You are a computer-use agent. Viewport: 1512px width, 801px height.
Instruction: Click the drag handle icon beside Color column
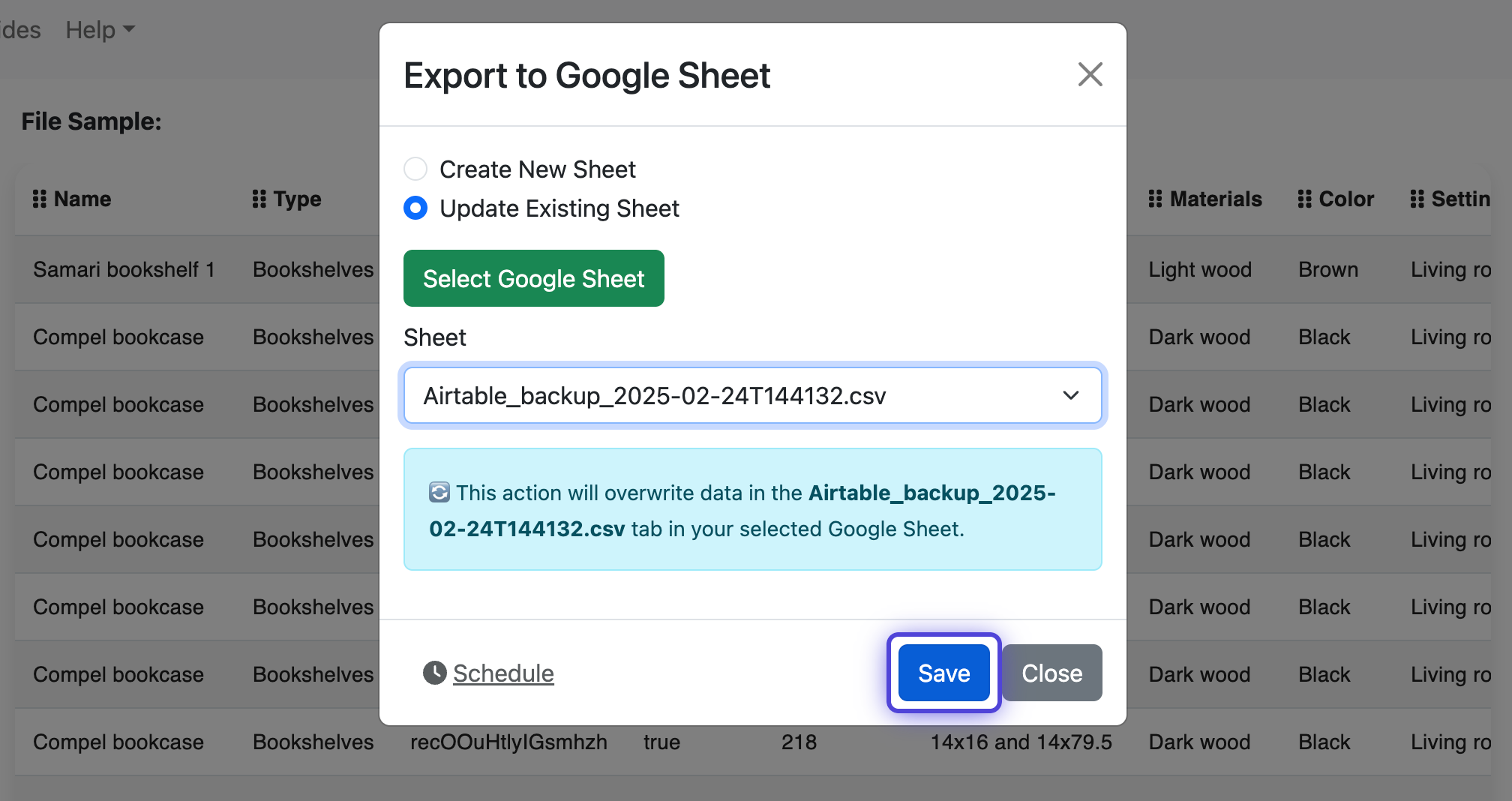[1305, 199]
